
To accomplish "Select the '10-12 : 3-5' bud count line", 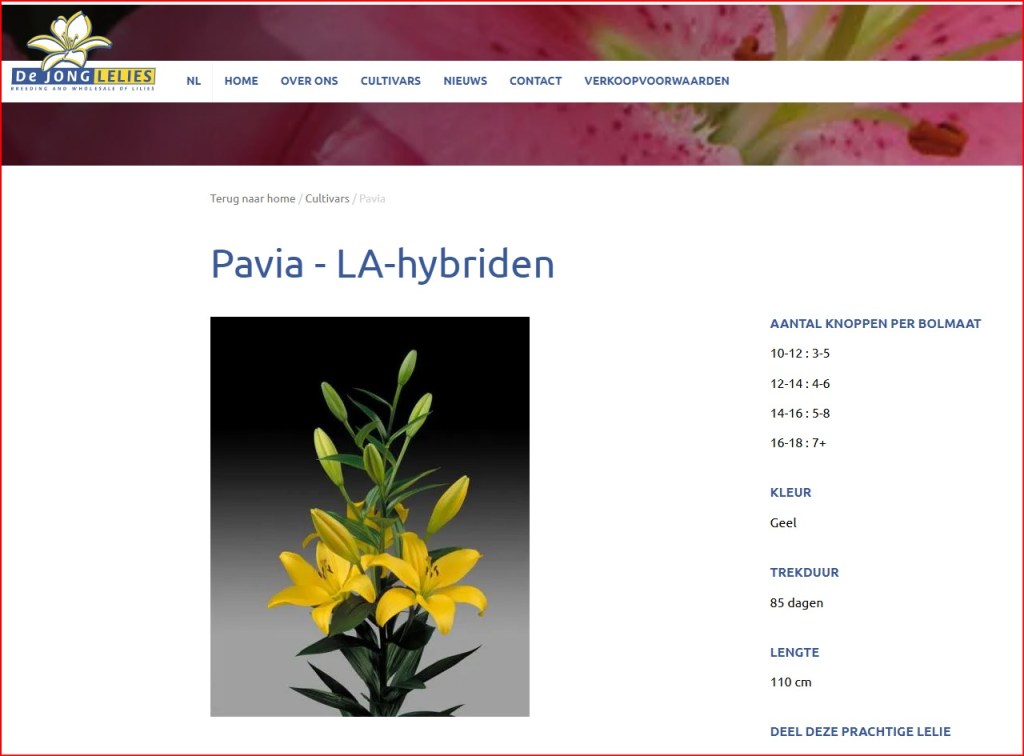I will point(799,353).
